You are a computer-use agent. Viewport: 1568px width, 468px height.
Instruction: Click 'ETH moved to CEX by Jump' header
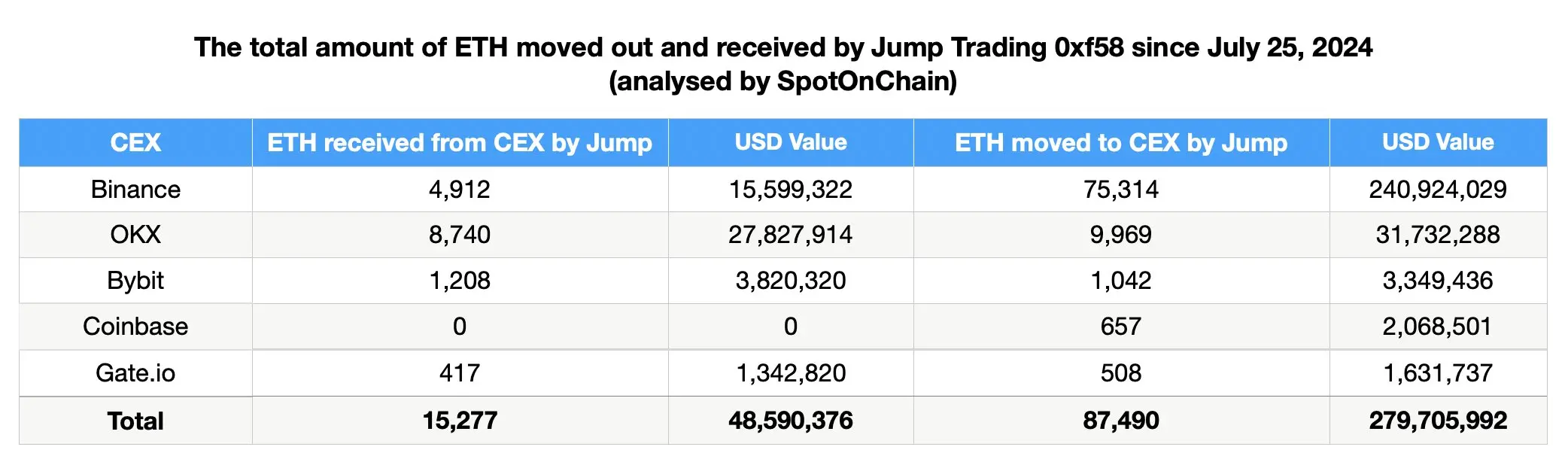tap(1121, 142)
